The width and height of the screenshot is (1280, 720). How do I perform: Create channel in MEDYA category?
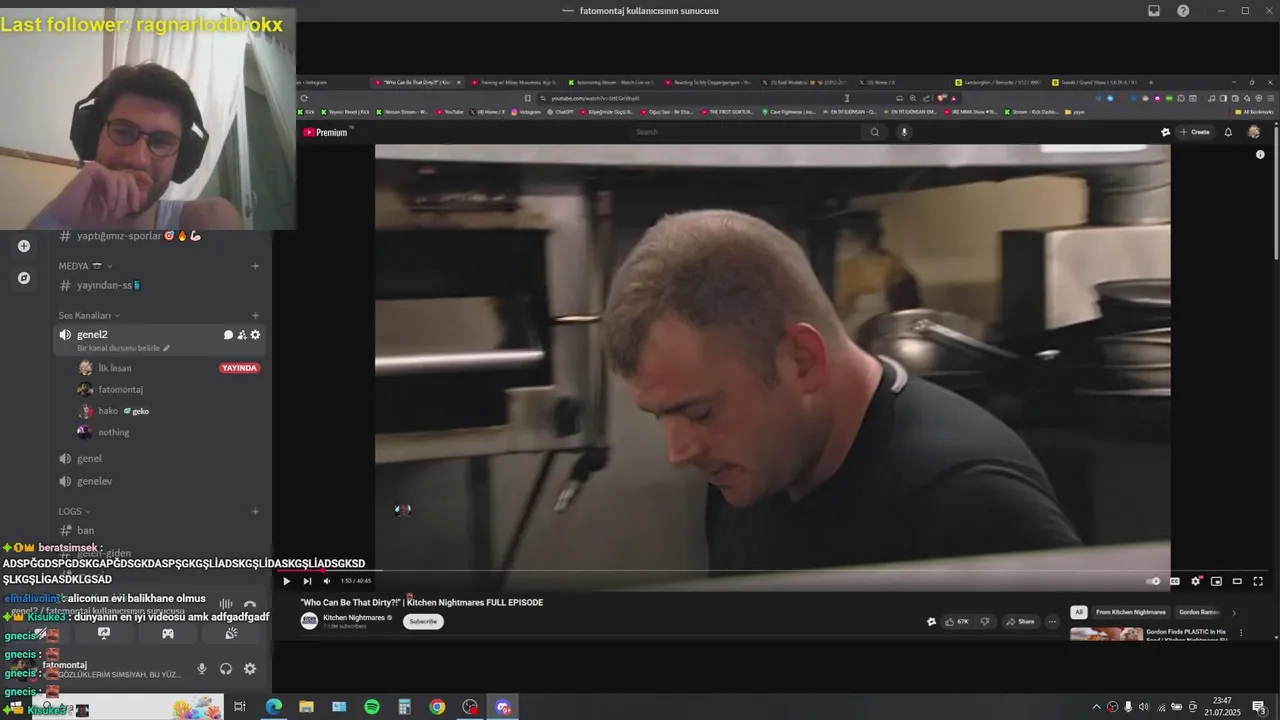pyautogui.click(x=255, y=266)
